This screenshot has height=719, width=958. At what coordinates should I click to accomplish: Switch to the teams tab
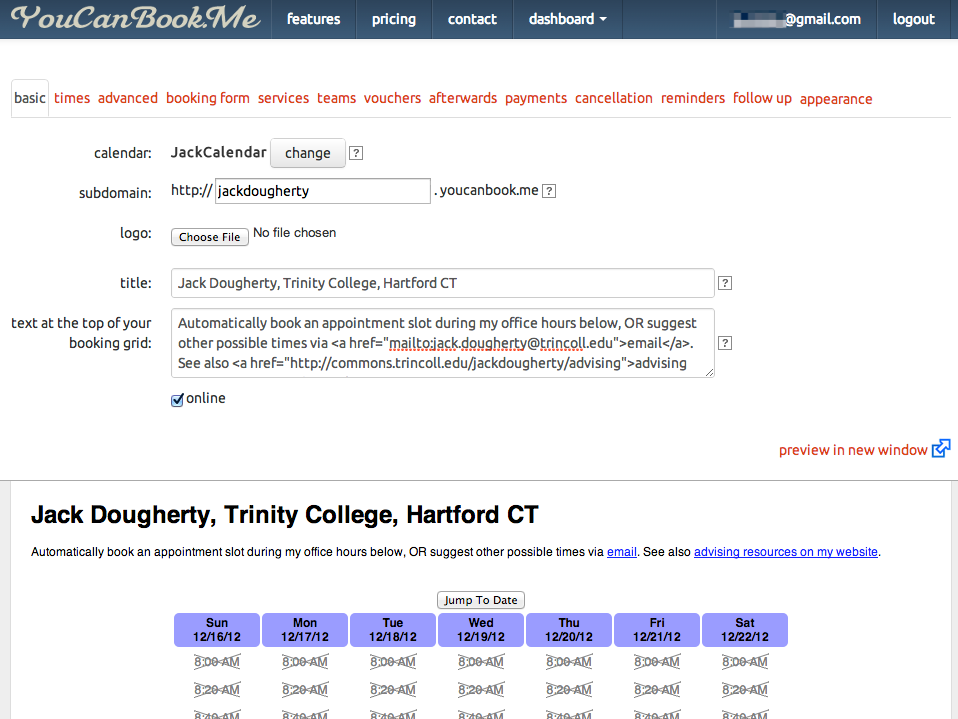(337, 98)
